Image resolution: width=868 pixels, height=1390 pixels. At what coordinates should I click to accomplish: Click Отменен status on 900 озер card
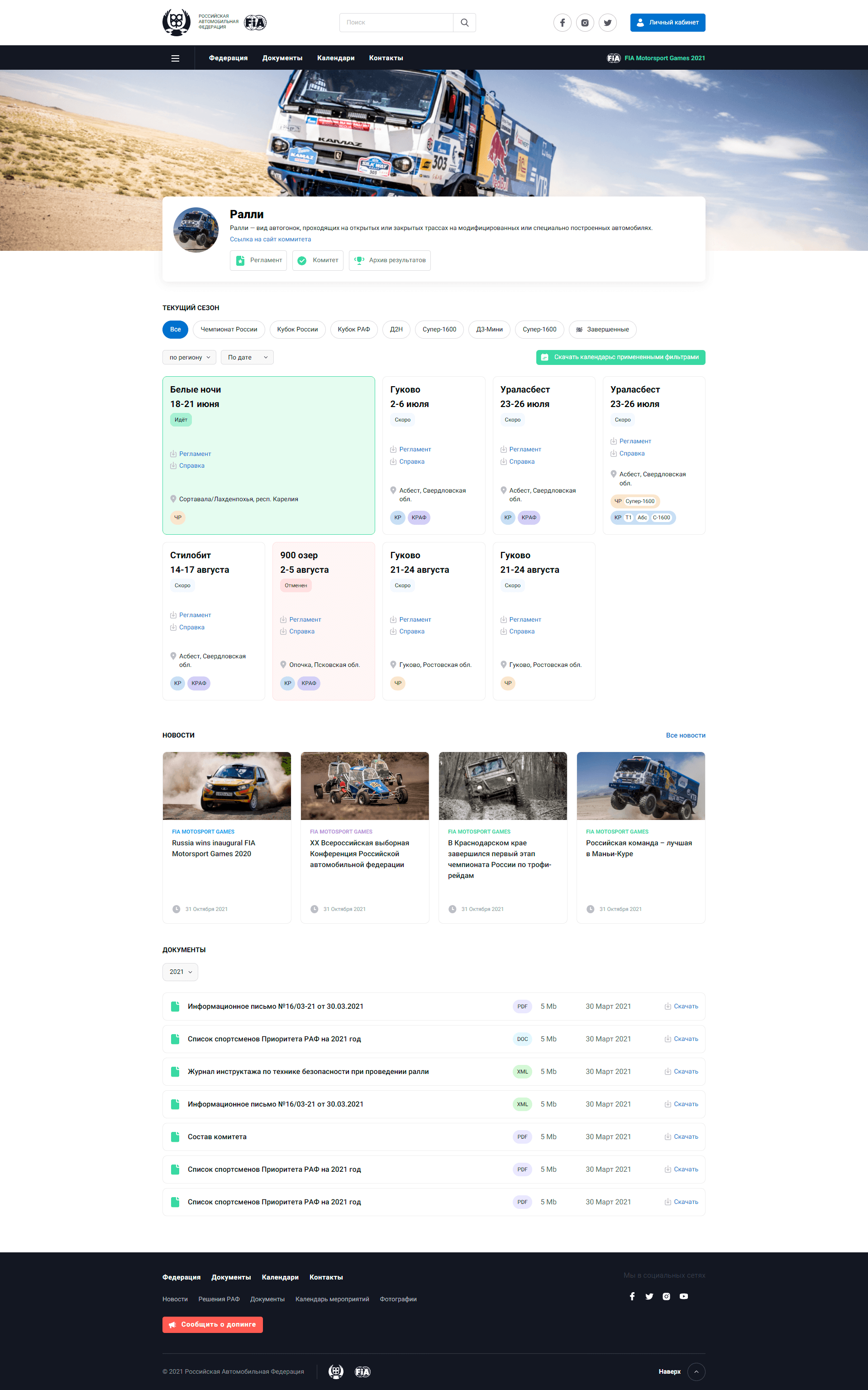point(296,585)
